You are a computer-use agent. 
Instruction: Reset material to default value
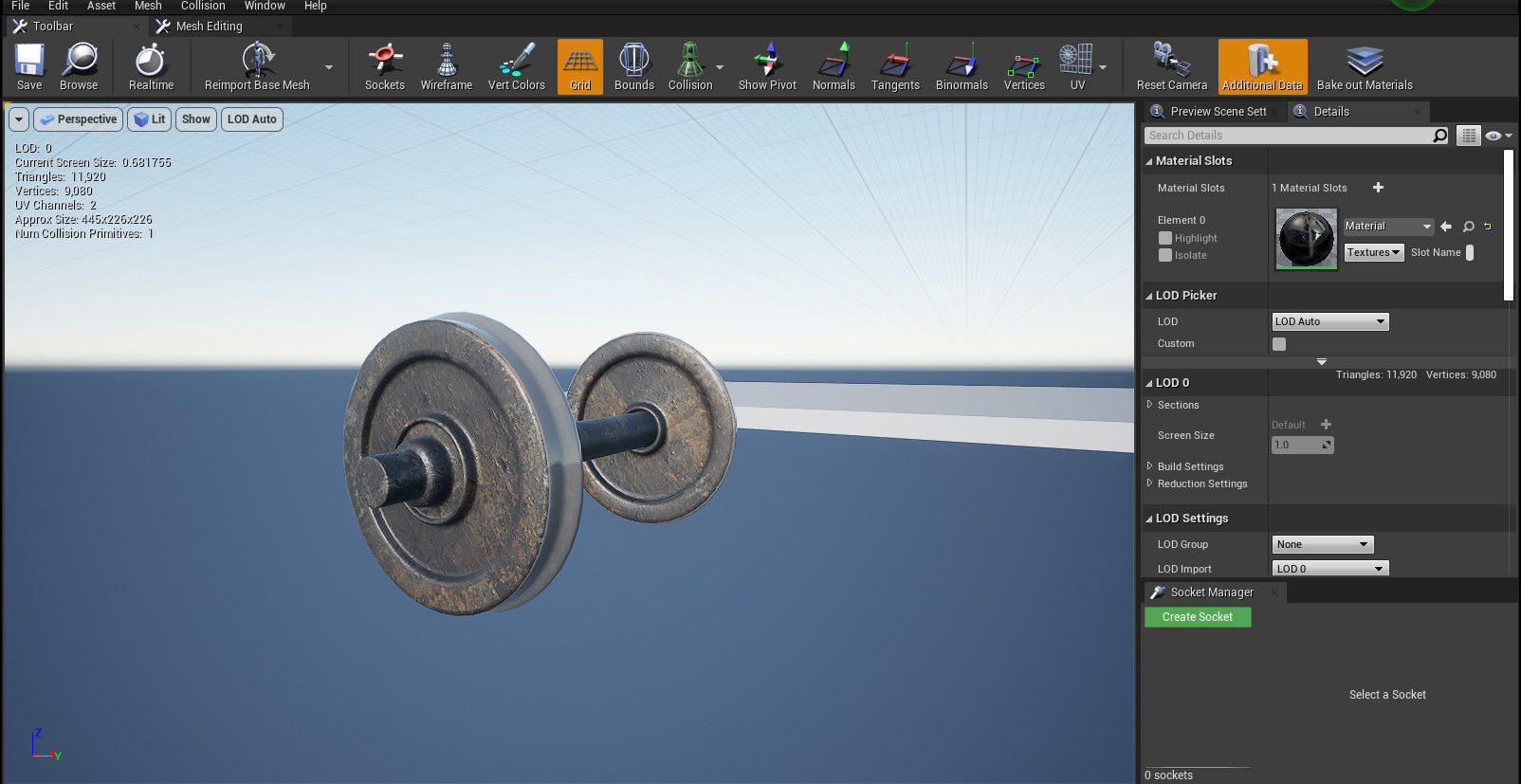(x=1488, y=227)
